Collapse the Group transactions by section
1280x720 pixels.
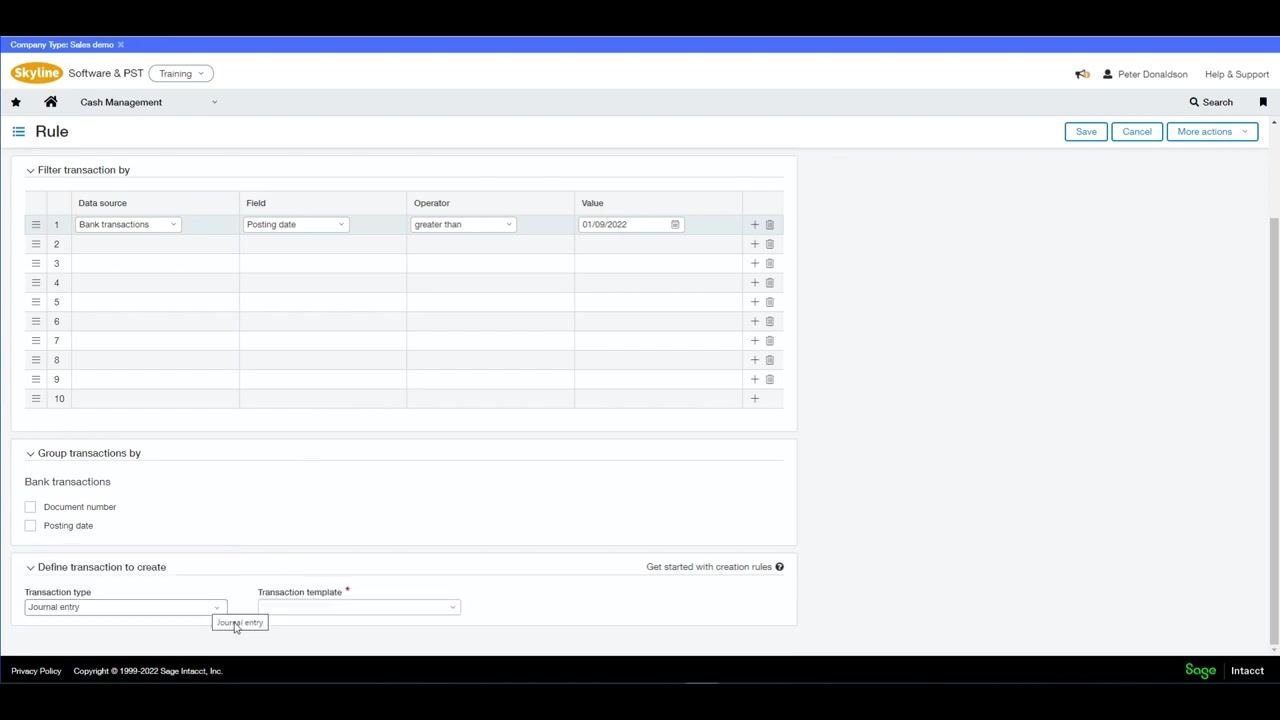(x=30, y=454)
